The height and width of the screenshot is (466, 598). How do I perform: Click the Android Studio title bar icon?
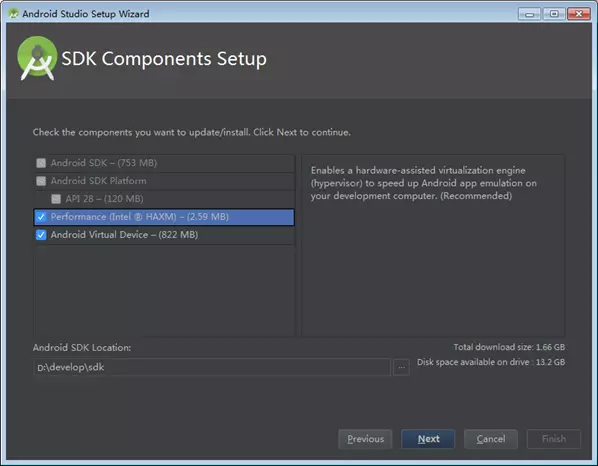(x=13, y=14)
